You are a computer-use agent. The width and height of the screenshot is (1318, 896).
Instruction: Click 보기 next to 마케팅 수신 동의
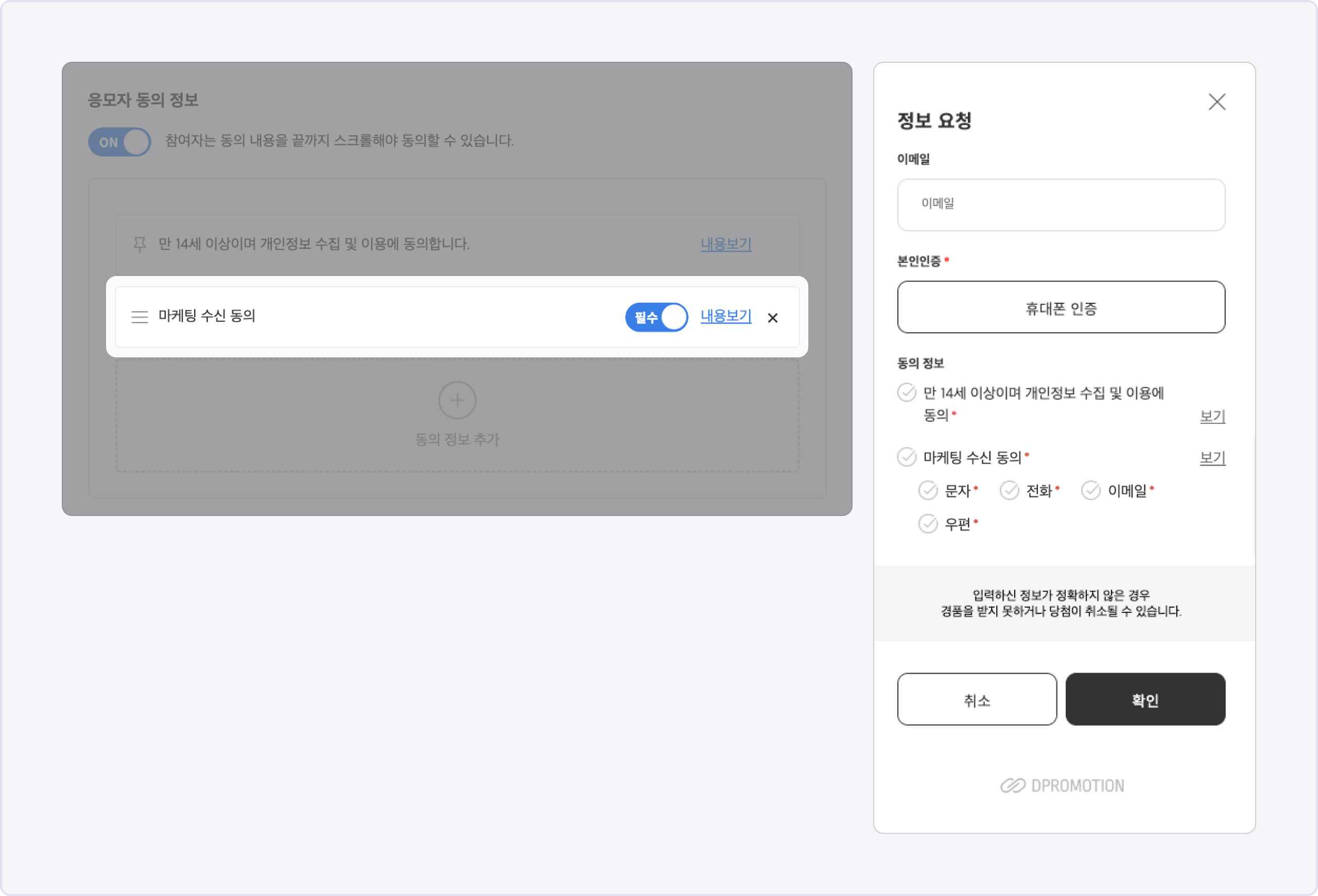[x=1212, y=458]
